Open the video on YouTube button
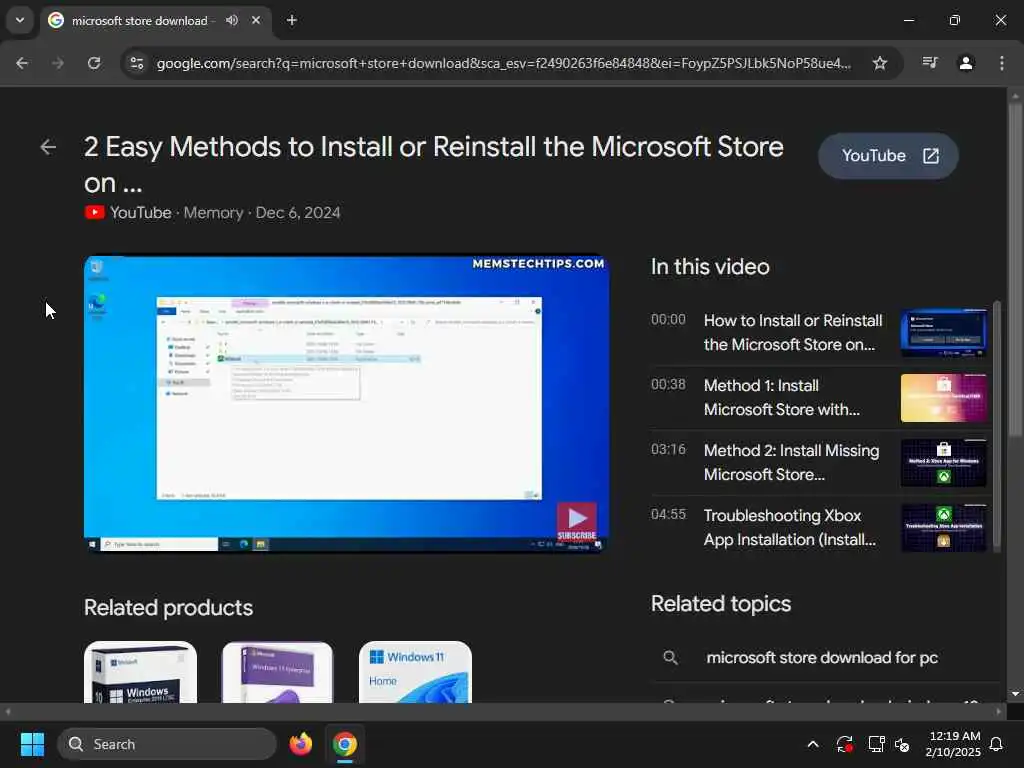1024x768 pixels. click(x=888, y=155)
